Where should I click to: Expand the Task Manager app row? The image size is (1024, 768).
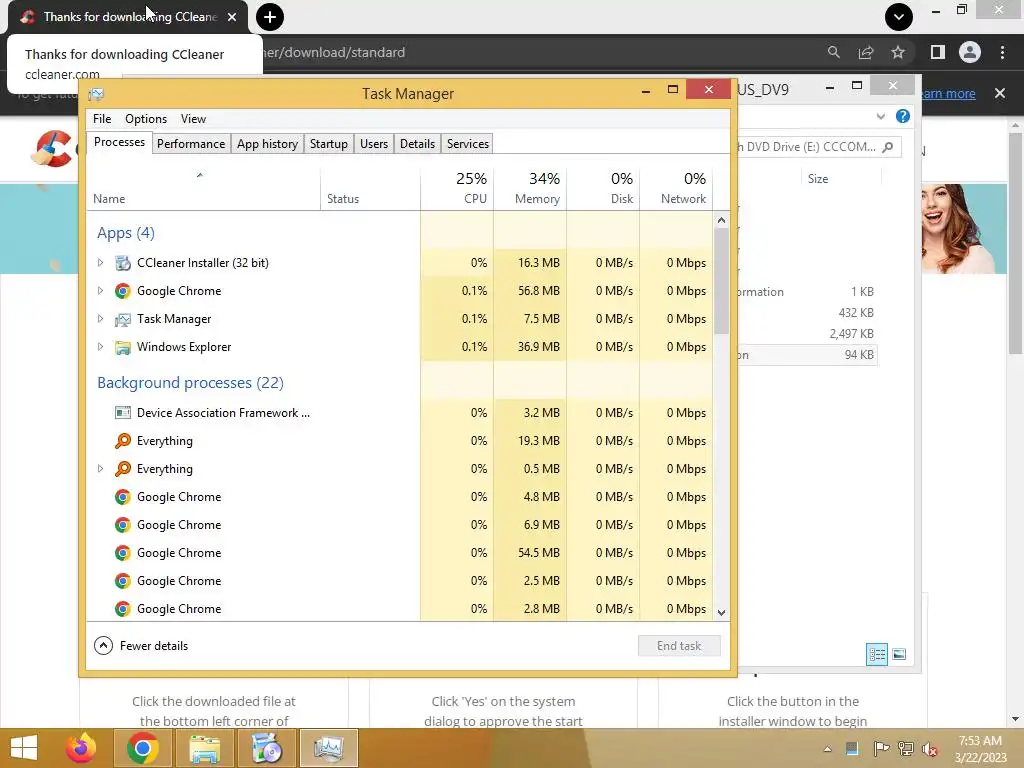click(100, 319)
